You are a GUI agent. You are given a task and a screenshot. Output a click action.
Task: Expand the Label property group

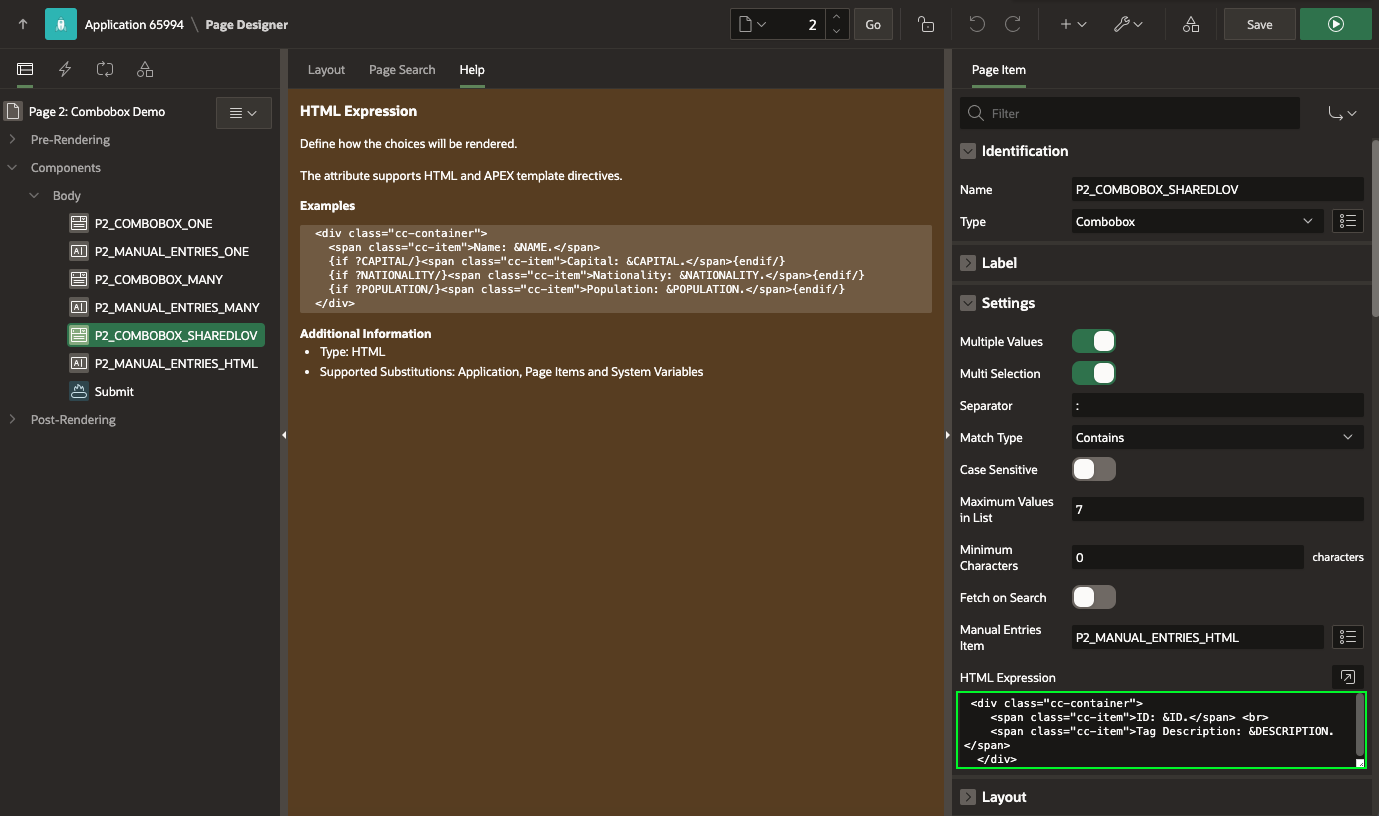[967, 263]
